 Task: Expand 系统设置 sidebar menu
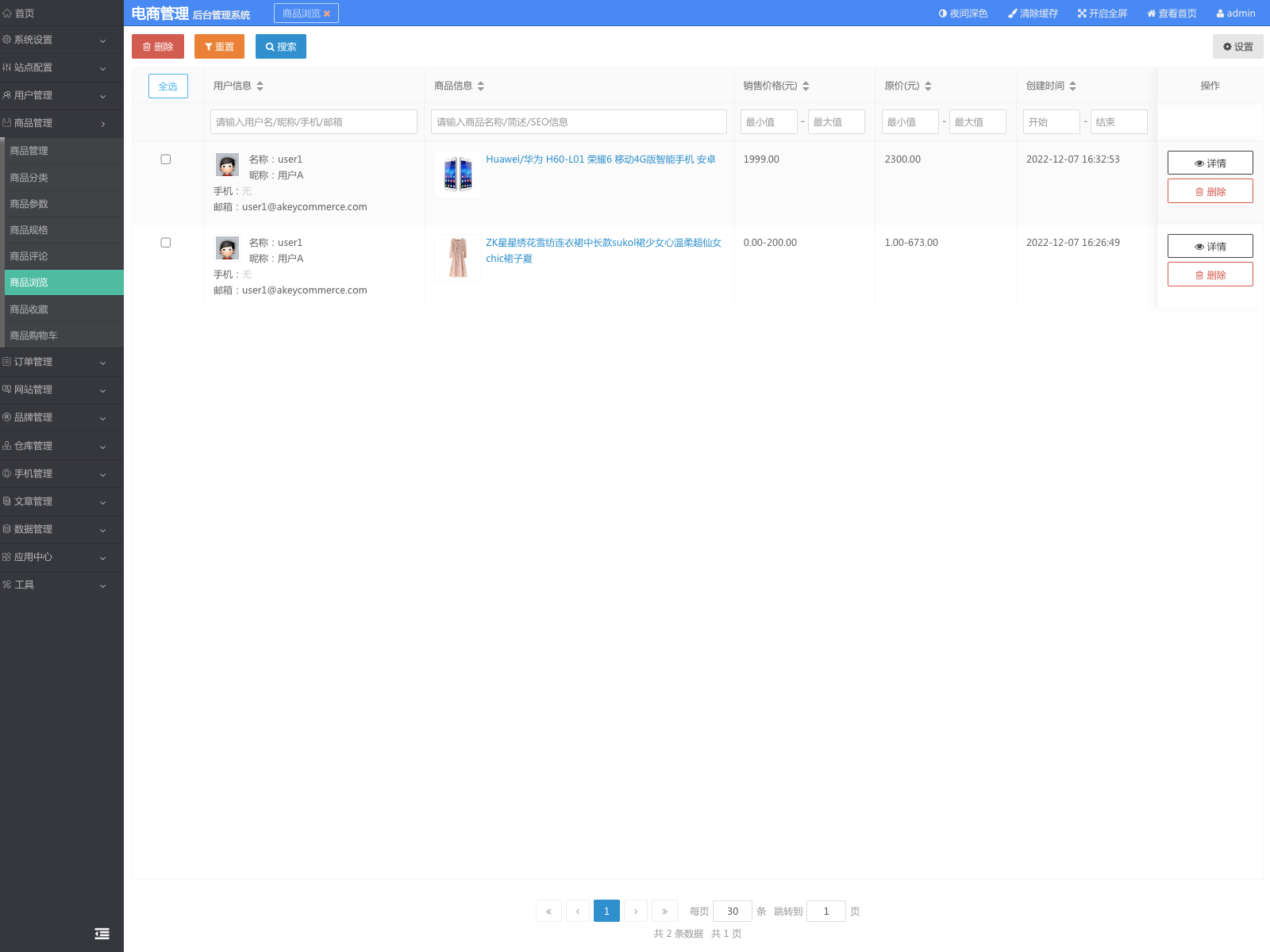click(x=62, y=40)
